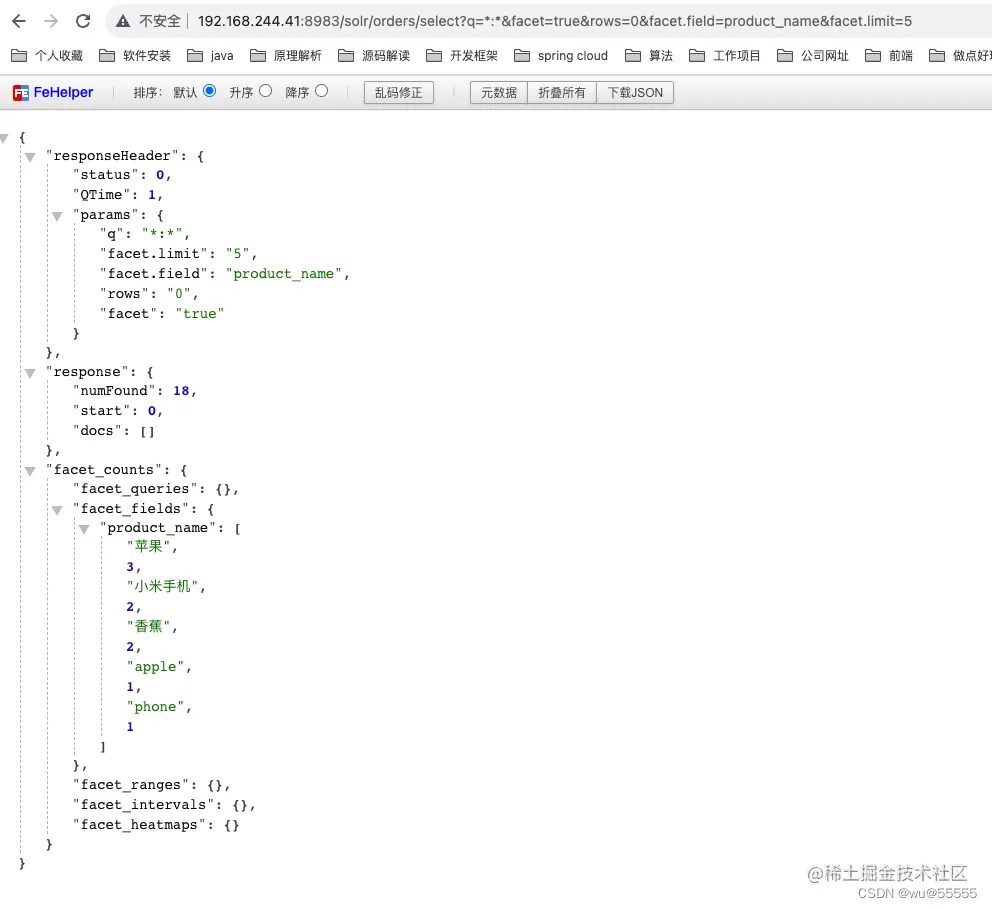Collapse the product_name array

tap(84, 529)
